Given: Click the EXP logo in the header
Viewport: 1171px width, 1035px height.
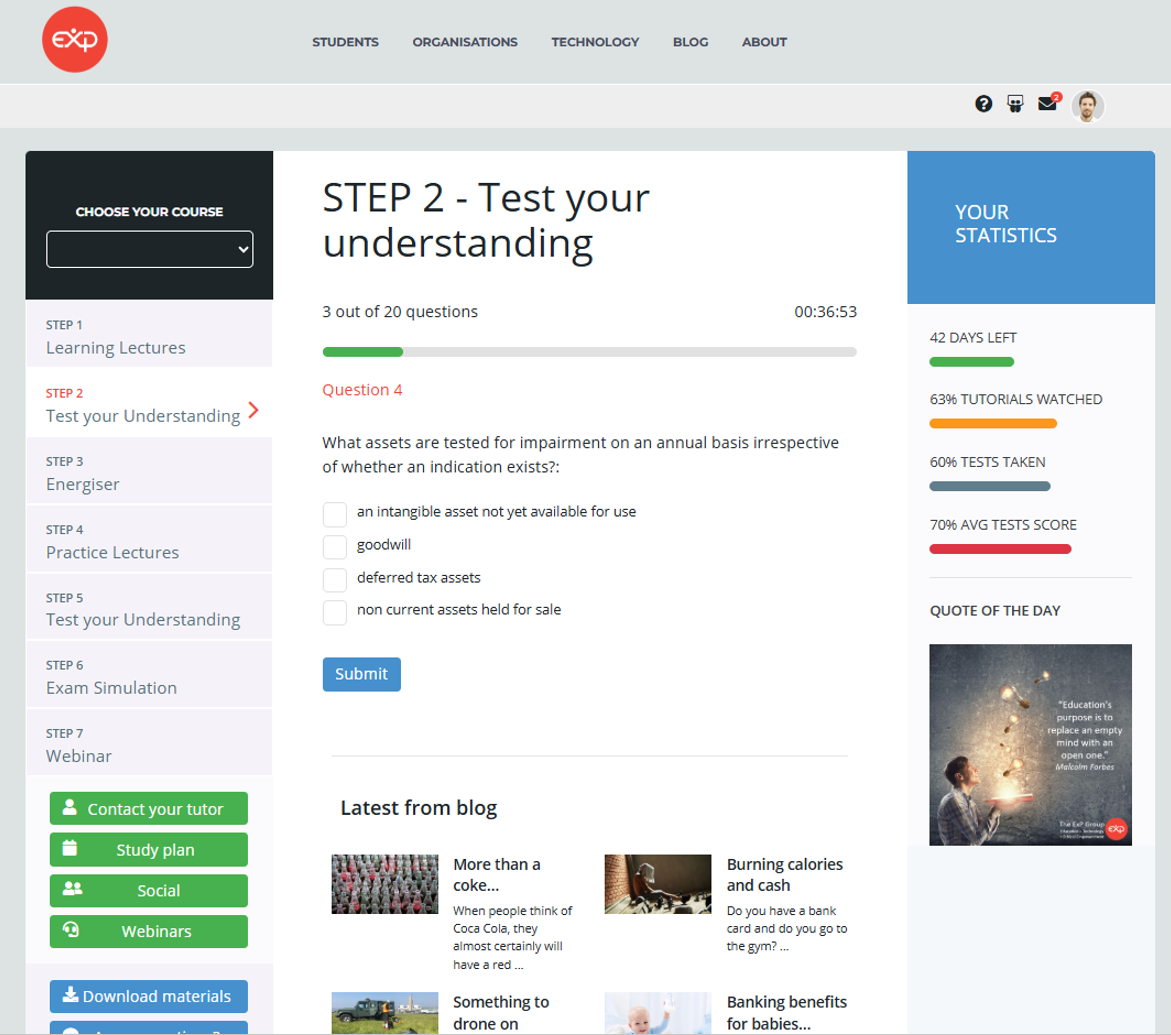Looking at the screenshot, I should (75, 41).
